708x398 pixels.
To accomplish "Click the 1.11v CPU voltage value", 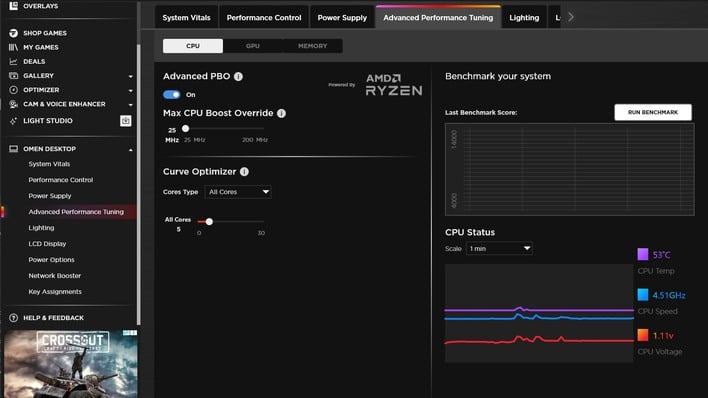I will tap(663, 336).
